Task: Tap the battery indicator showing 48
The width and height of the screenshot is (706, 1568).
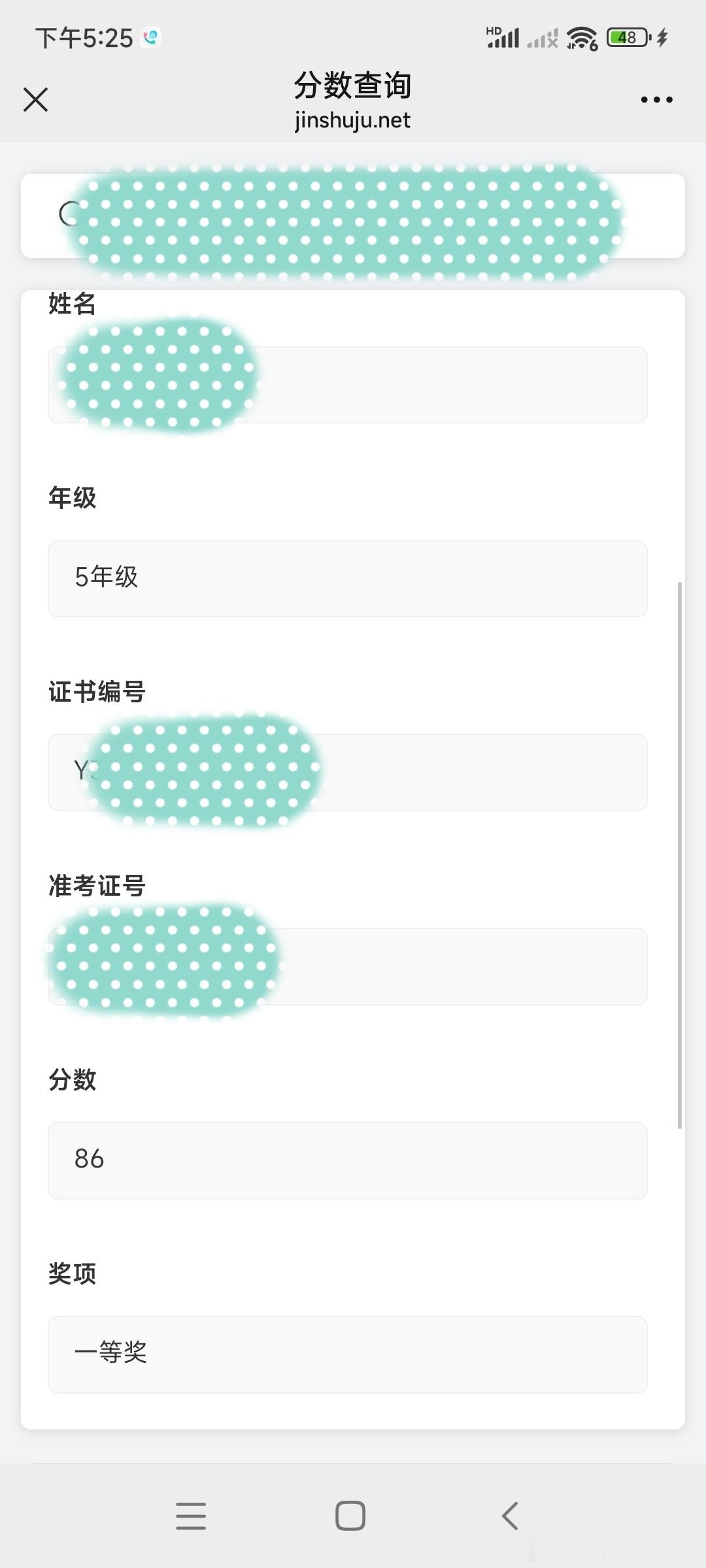Action: tap(628, 38)
